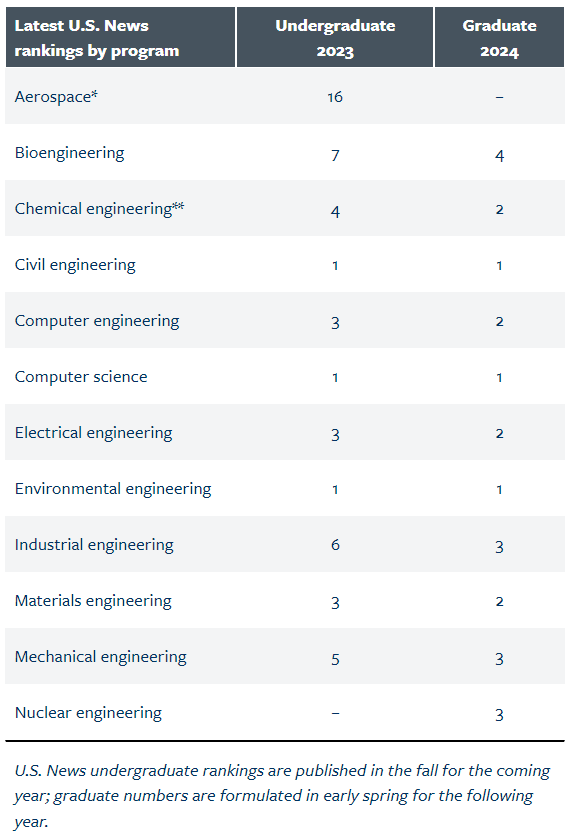Click the Aerospace row label
573x836 pixels.
pyautogui.click(x=56, y=97)
